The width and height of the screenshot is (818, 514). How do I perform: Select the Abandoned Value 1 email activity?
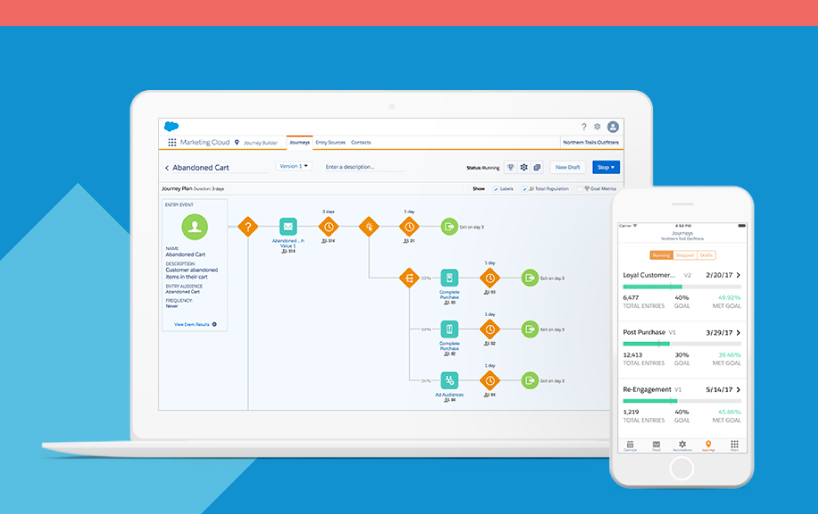click(x=288, y=226)
